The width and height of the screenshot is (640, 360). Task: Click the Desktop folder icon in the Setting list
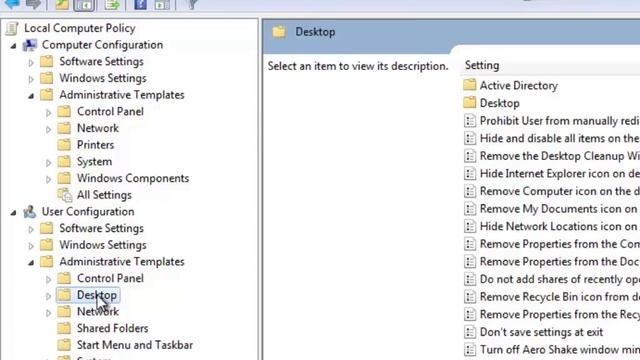469,102
